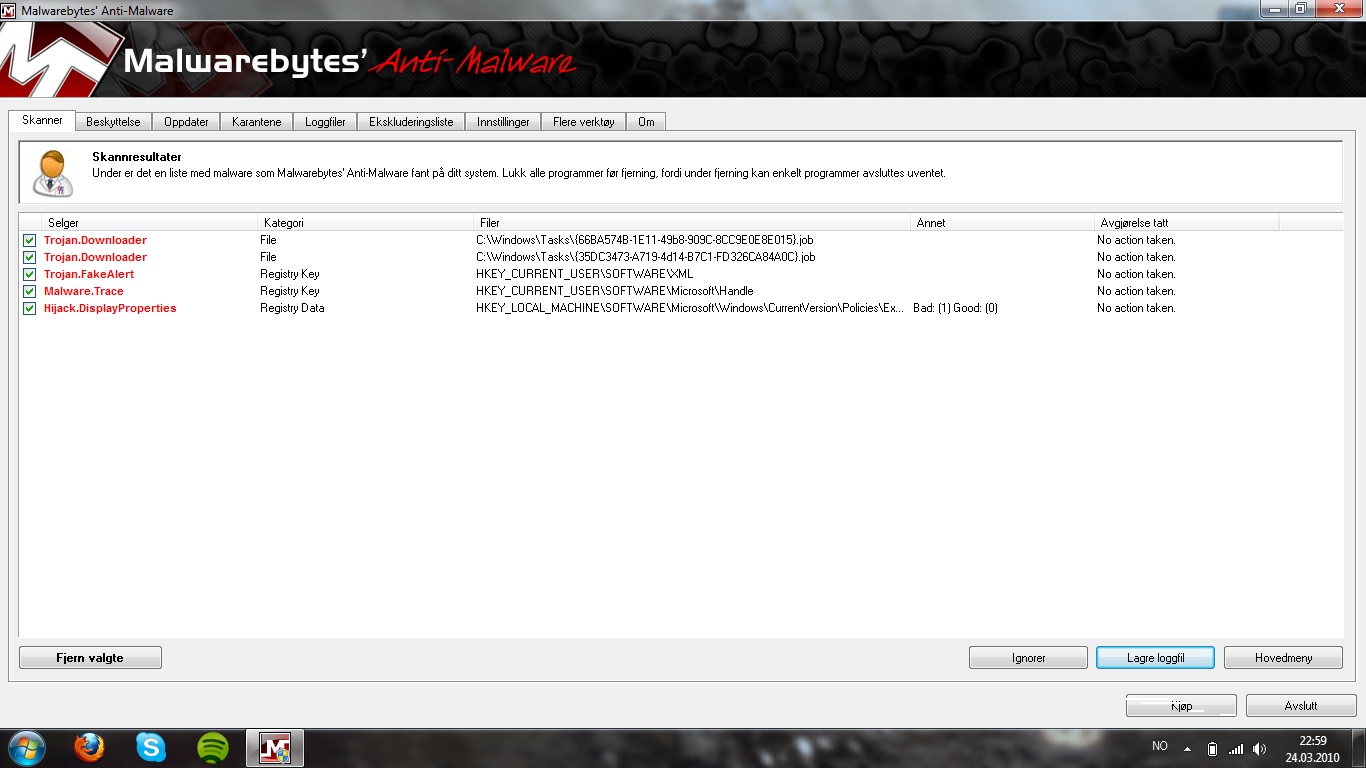The height and width of the screenshot is (768, 1366).
Task: Click the {66BA574B job file path
Action: tap(645, 240)
